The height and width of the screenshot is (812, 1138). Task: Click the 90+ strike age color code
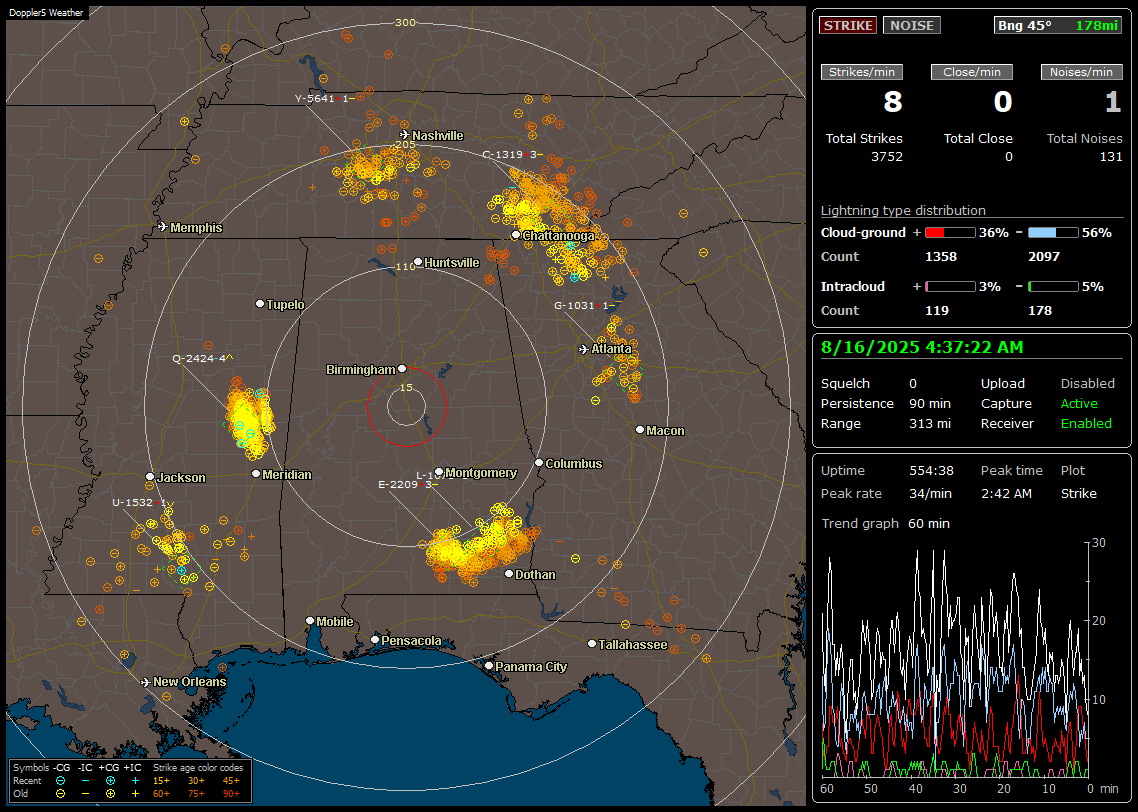tap(231, 794)
